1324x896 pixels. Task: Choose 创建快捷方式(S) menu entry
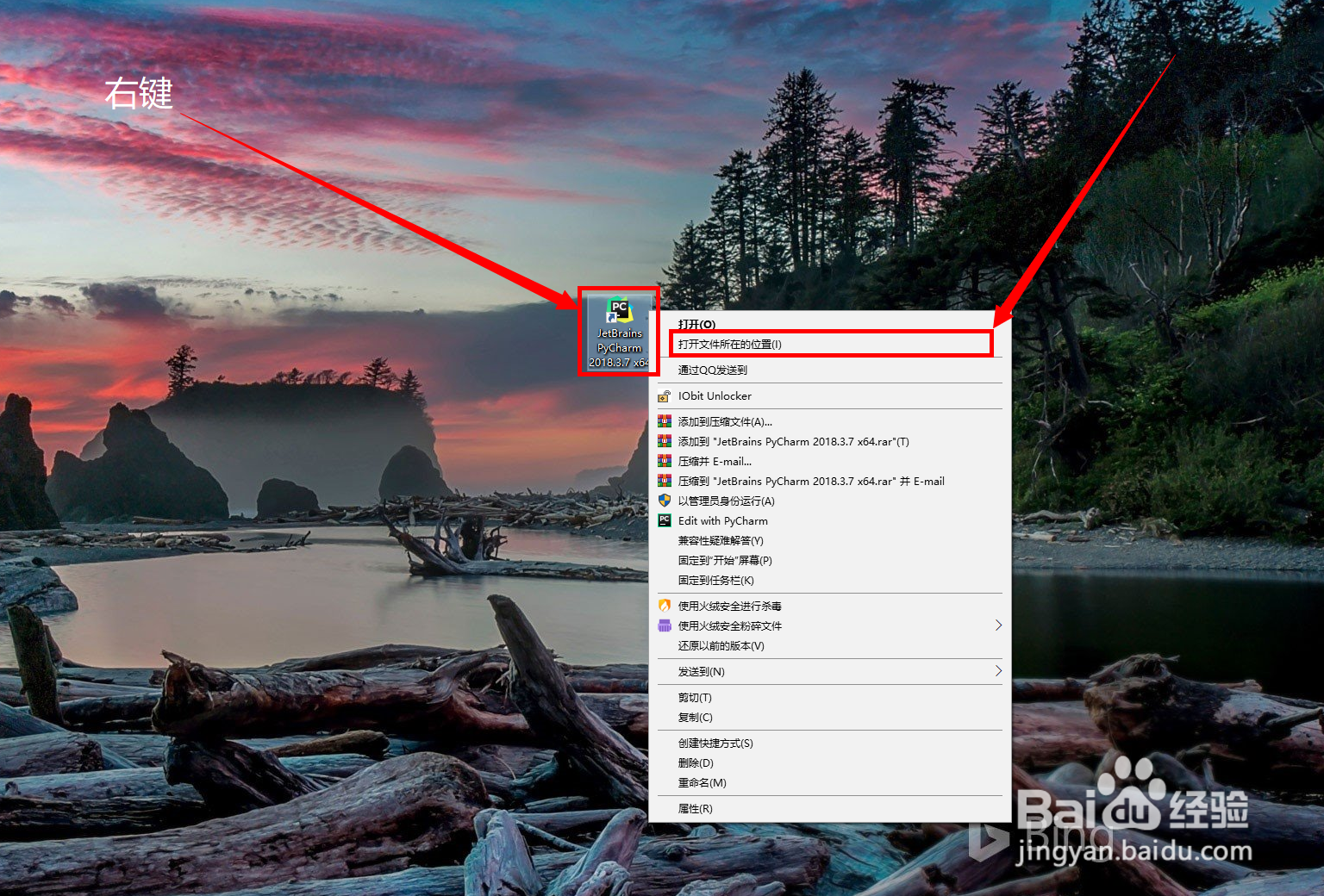(x=829, y=743)
